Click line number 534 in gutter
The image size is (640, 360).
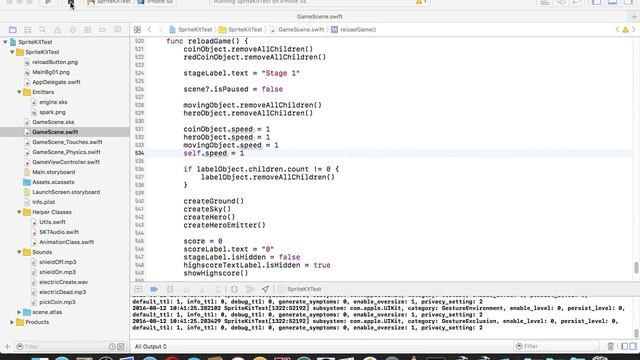[140, 153]
